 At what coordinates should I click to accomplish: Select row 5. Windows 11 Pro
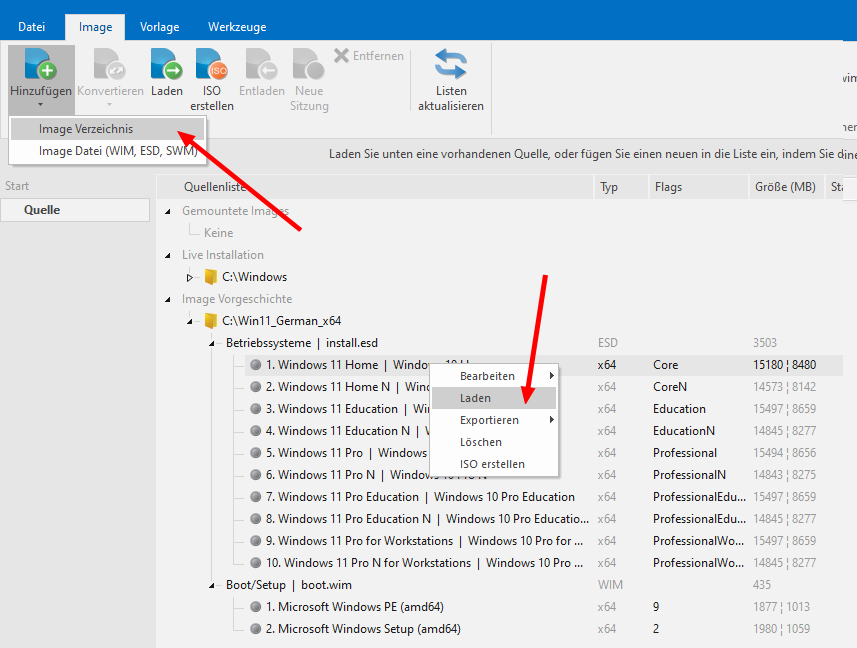(x=544, y=452)
